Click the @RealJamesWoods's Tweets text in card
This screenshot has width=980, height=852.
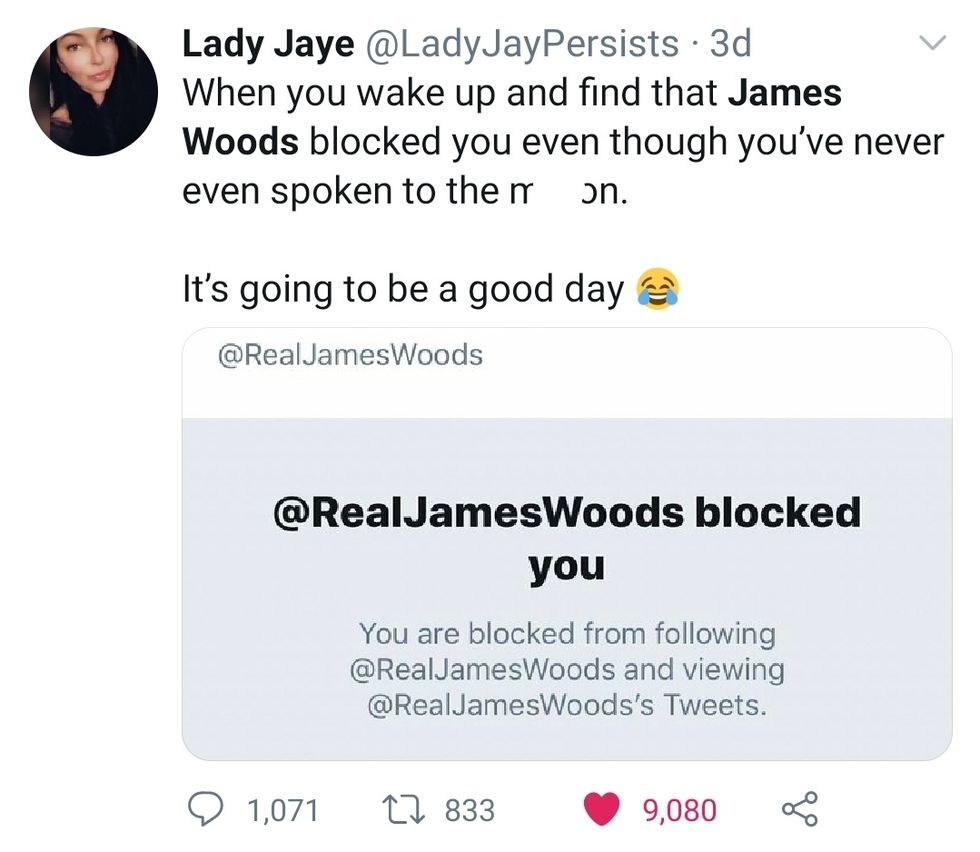(567, 705)
